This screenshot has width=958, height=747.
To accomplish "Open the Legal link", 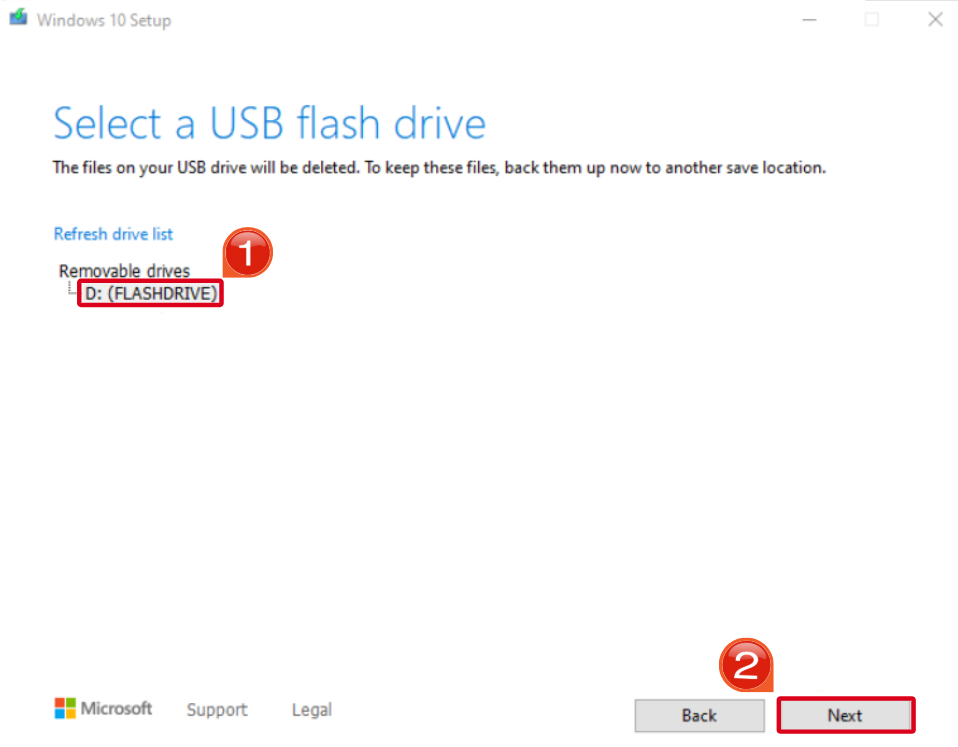I will pos(312,710).
